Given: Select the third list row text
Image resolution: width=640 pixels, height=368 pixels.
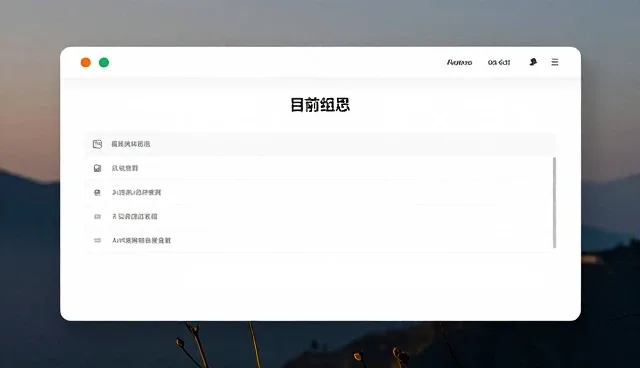Looking at the screenshot, I should point(137,192).
